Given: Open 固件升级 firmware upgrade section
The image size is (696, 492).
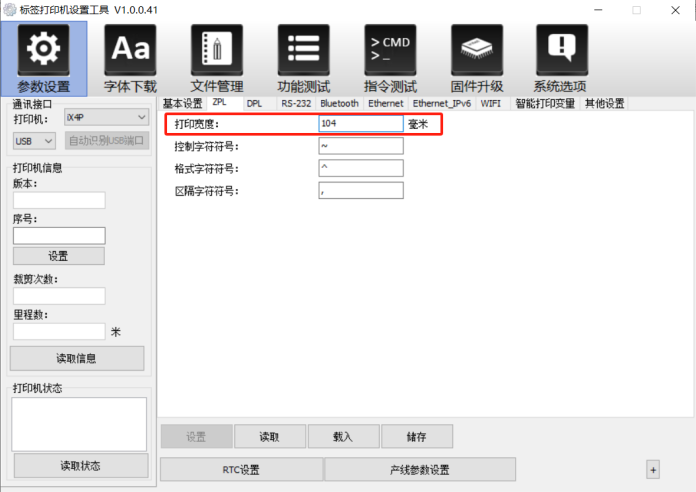Looking at the screenshot, I should pos(477,59).
